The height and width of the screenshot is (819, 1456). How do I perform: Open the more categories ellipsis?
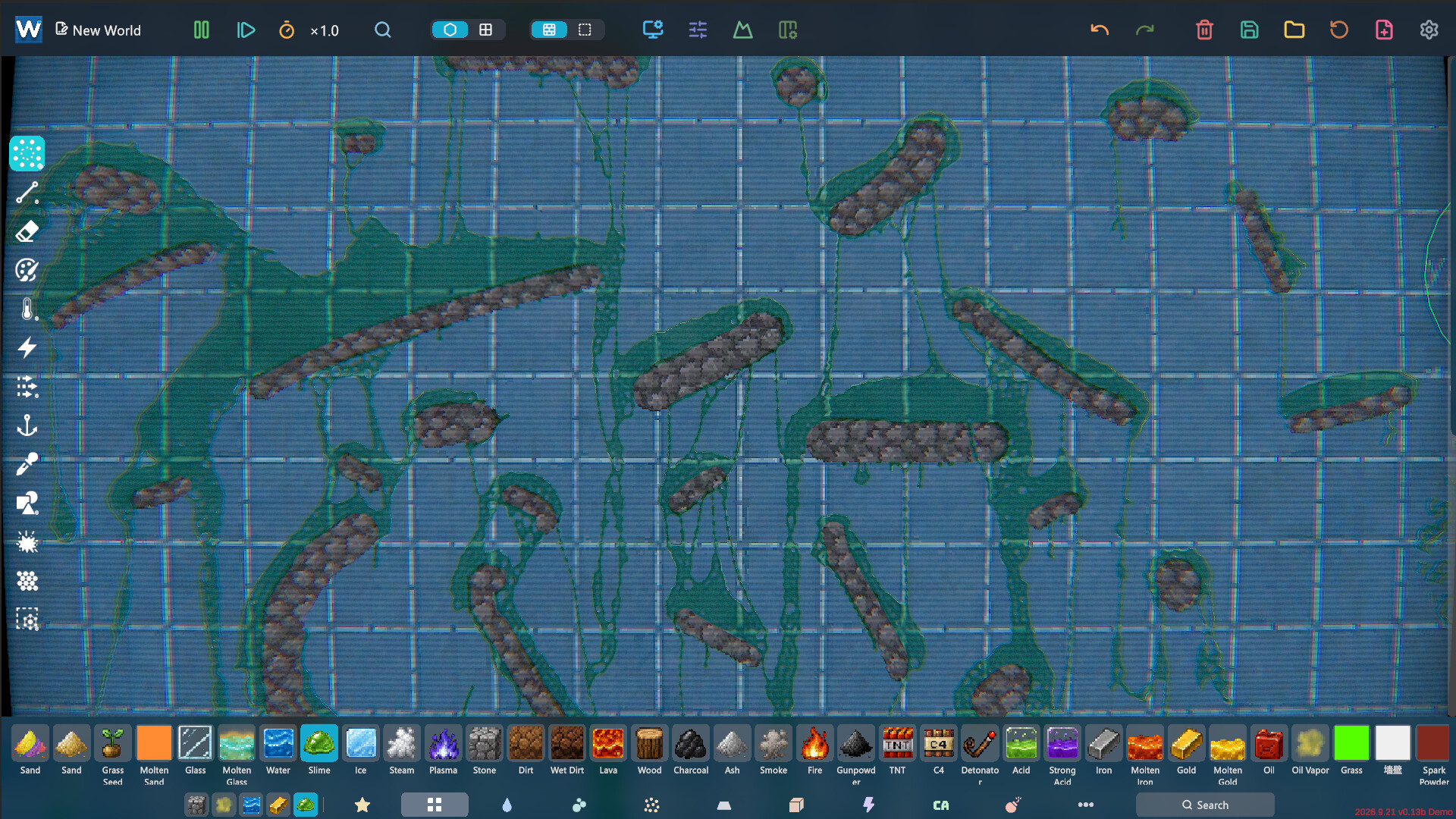[x=1086, y=805]
